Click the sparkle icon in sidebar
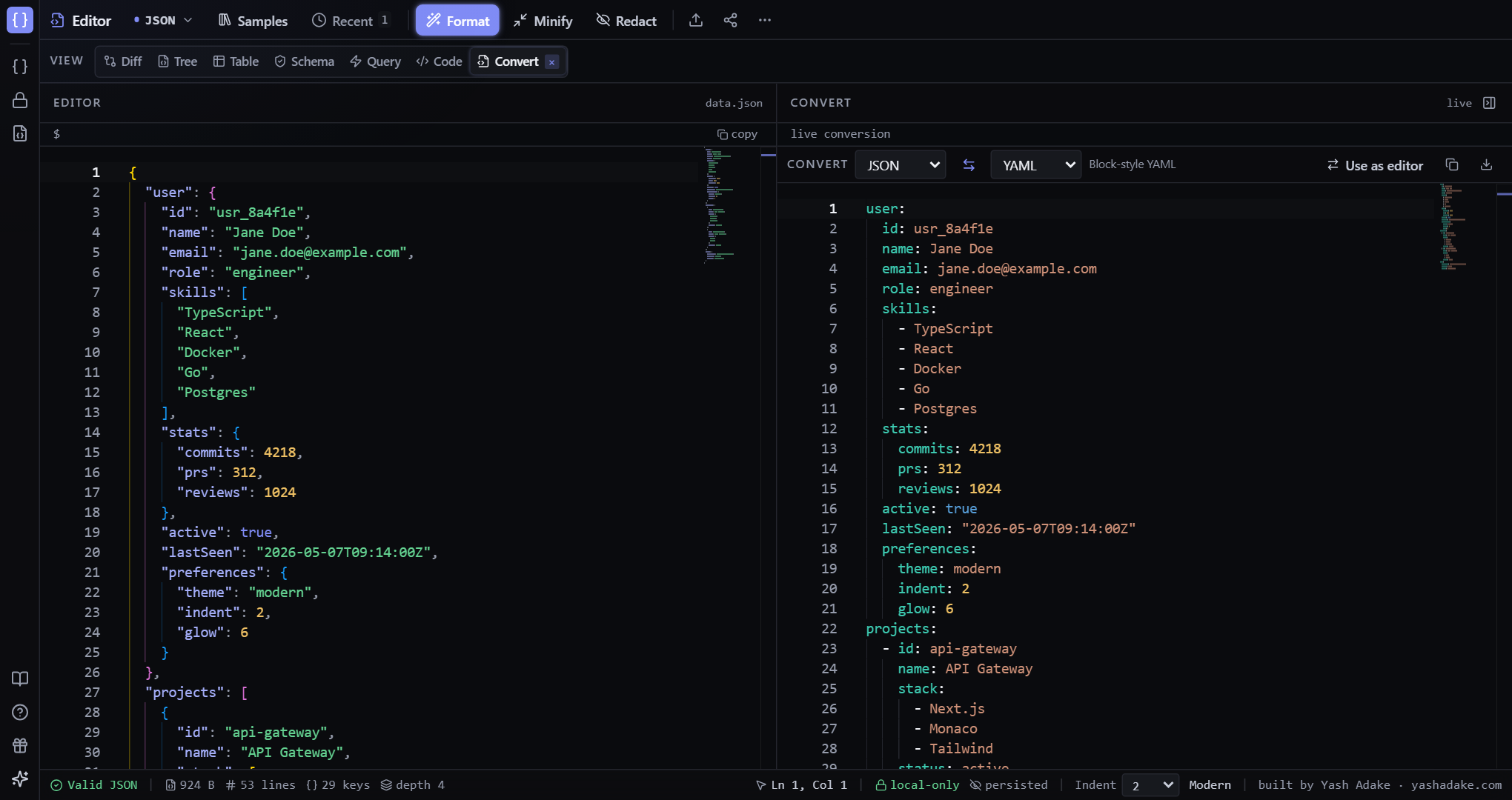The width and height of the screenshot is (1512, 800). click(x=20, y=779)
